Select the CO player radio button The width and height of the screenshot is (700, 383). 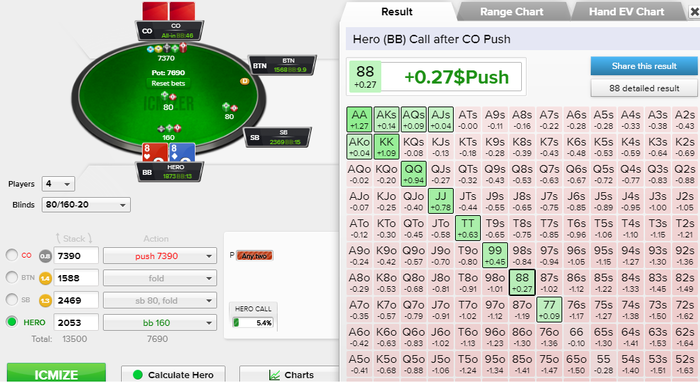pyautogui.click(x=12, y=255)
